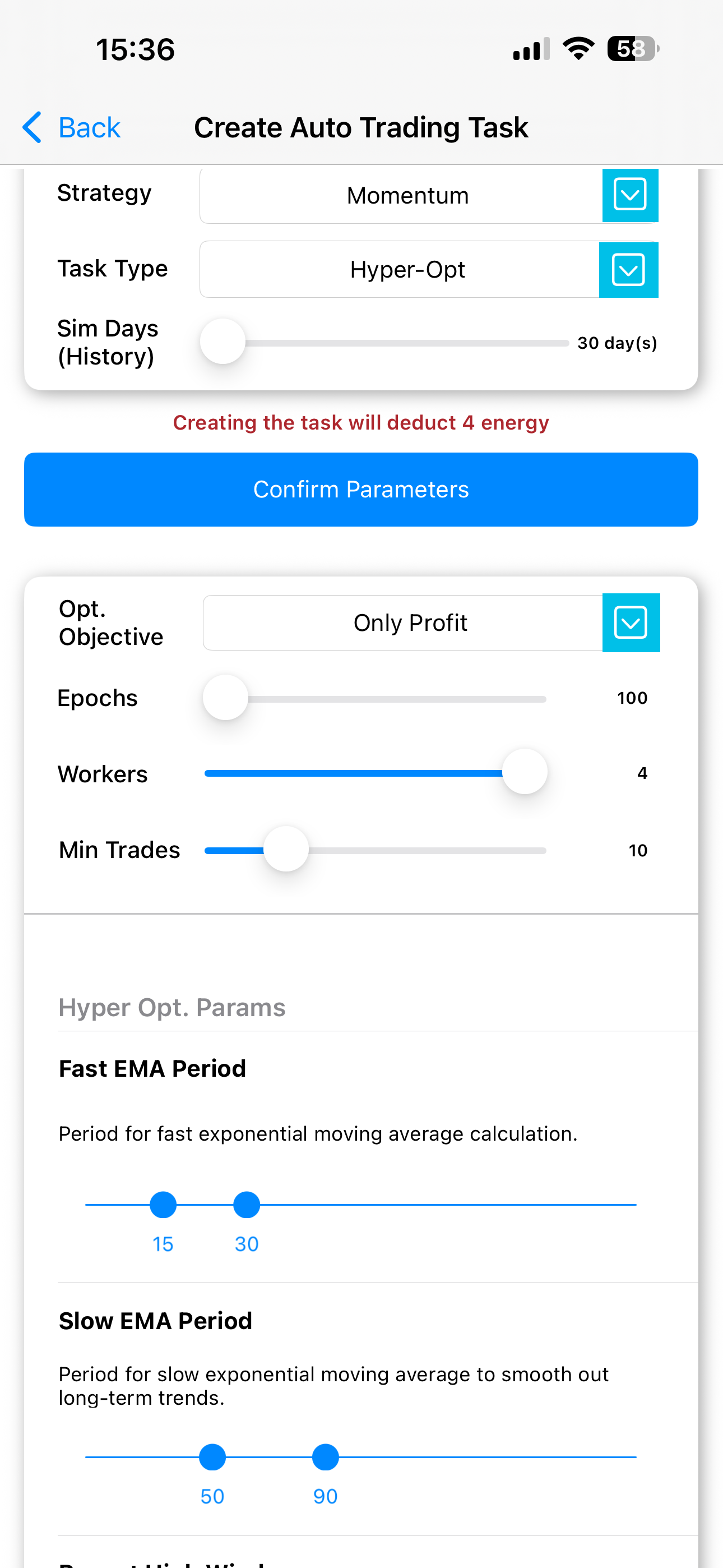Viewport: 723px width, 1568px height.
Task: Click the Sim Days slider handle
Action: coord(223,342)
